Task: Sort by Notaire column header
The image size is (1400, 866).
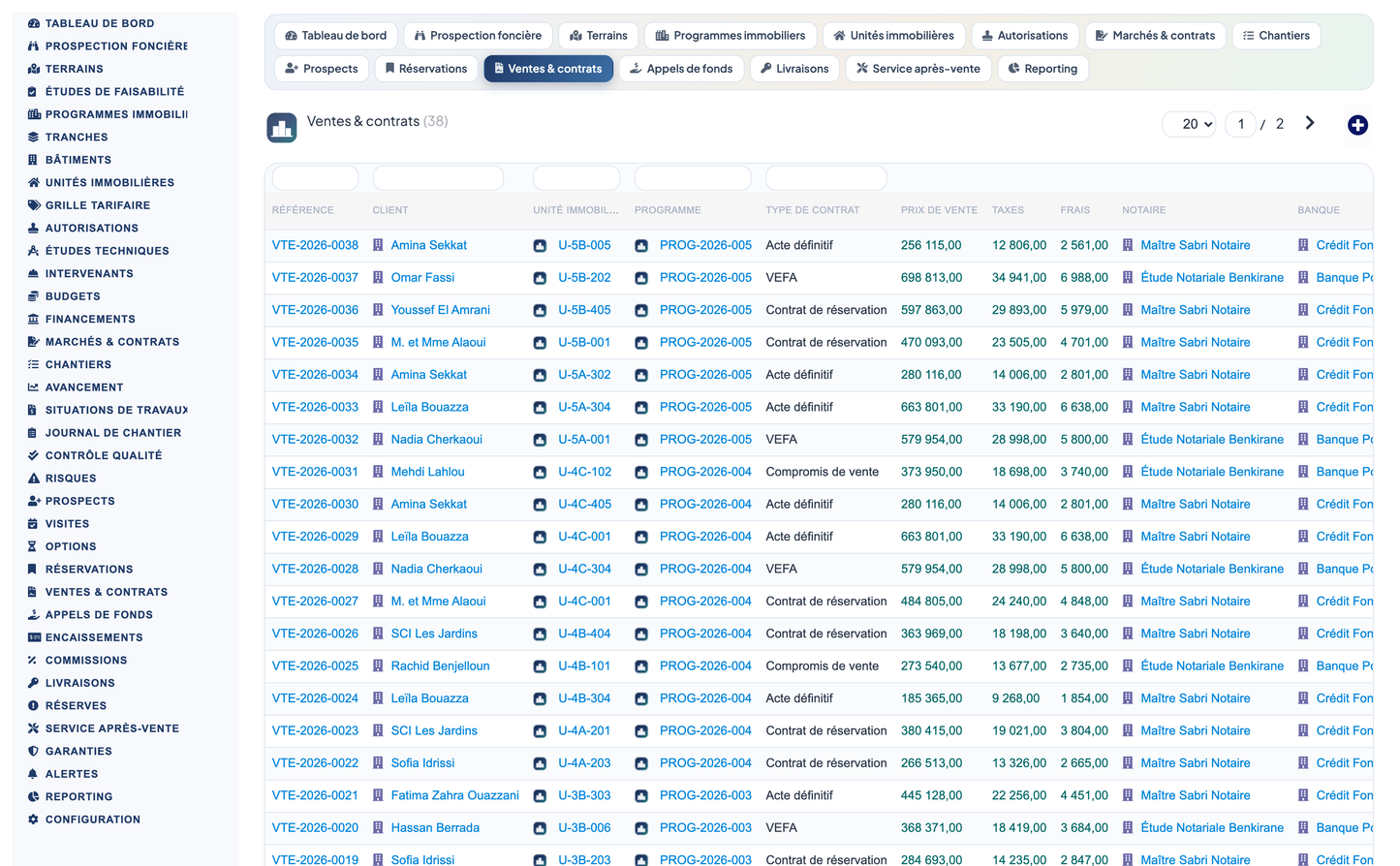Action: point(1144,210)
